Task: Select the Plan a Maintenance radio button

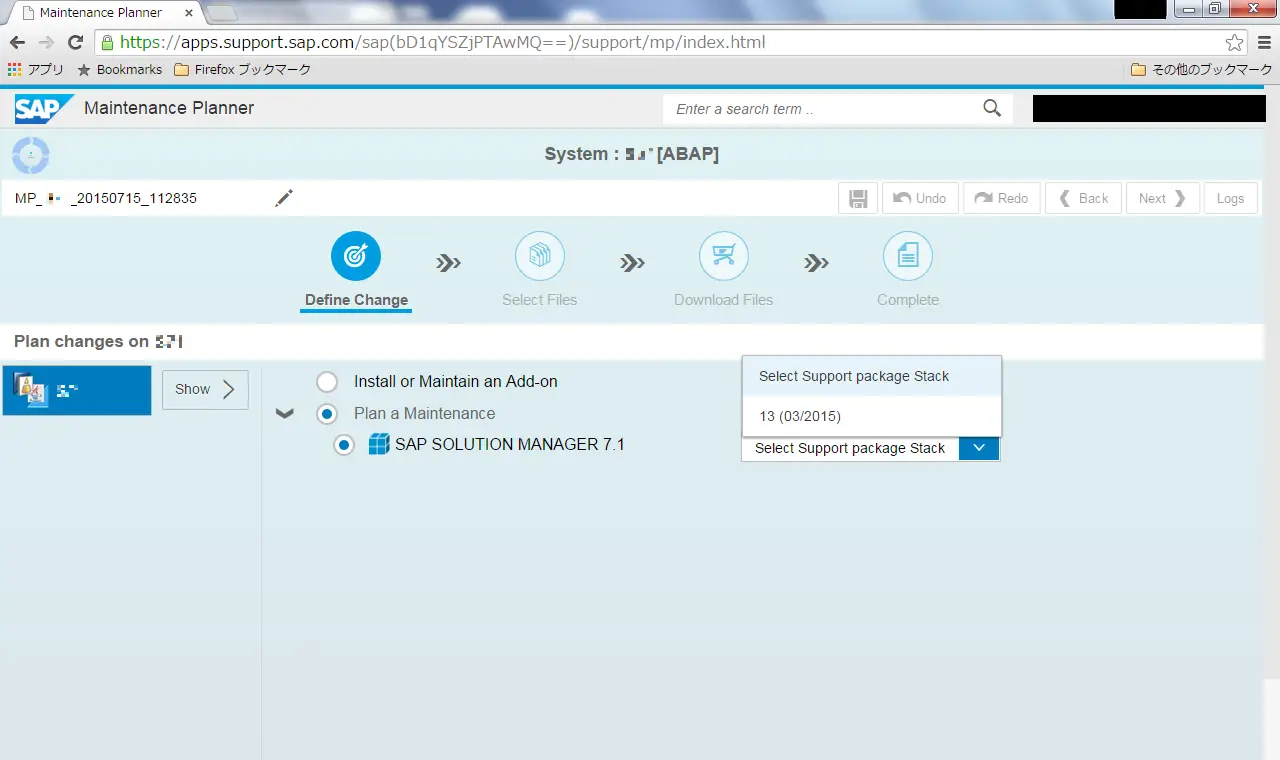Action: coord(327,414)
